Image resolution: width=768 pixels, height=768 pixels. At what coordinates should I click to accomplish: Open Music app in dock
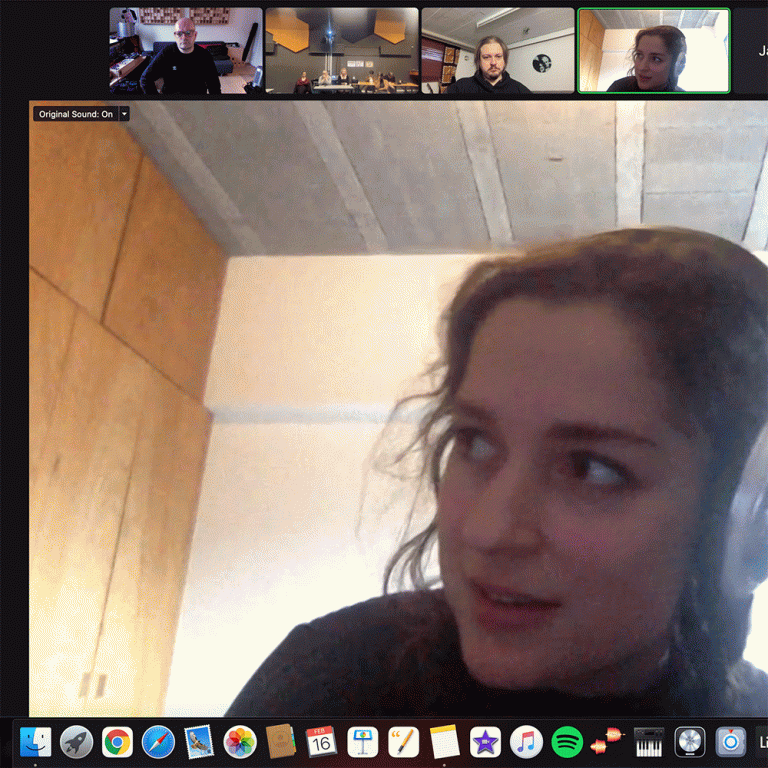(527, 742)
